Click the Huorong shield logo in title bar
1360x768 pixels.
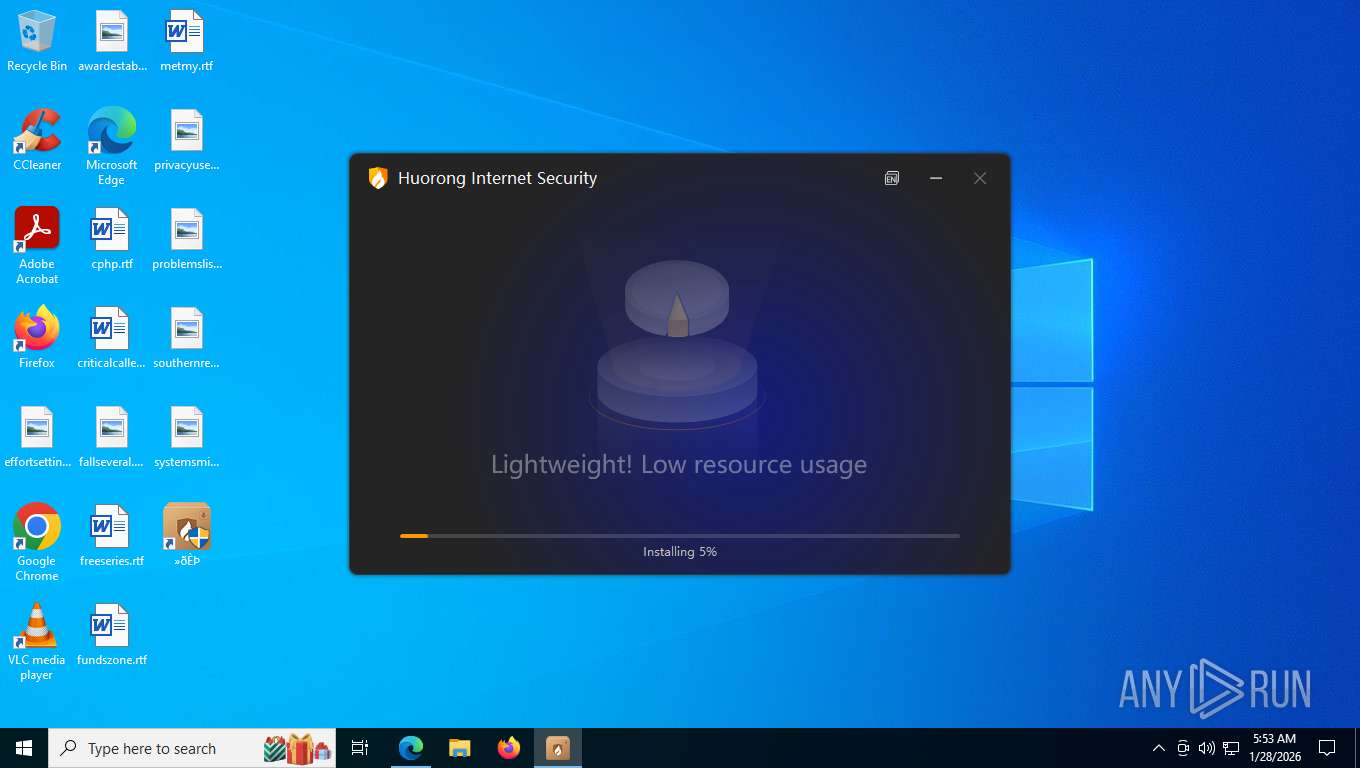(378, 178)
